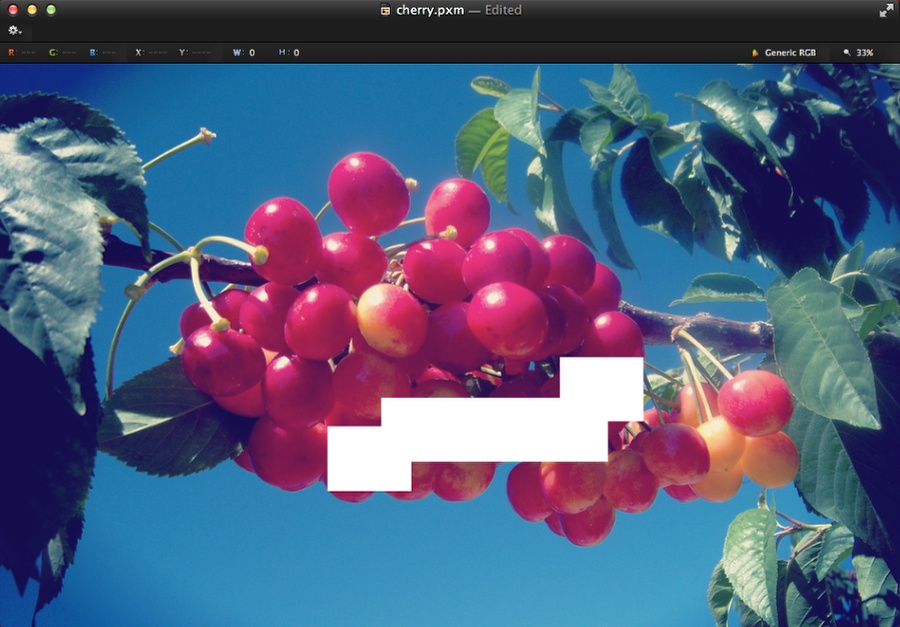
Task: Minimize the window using the yellow button
Action: [x=32, y=10]
